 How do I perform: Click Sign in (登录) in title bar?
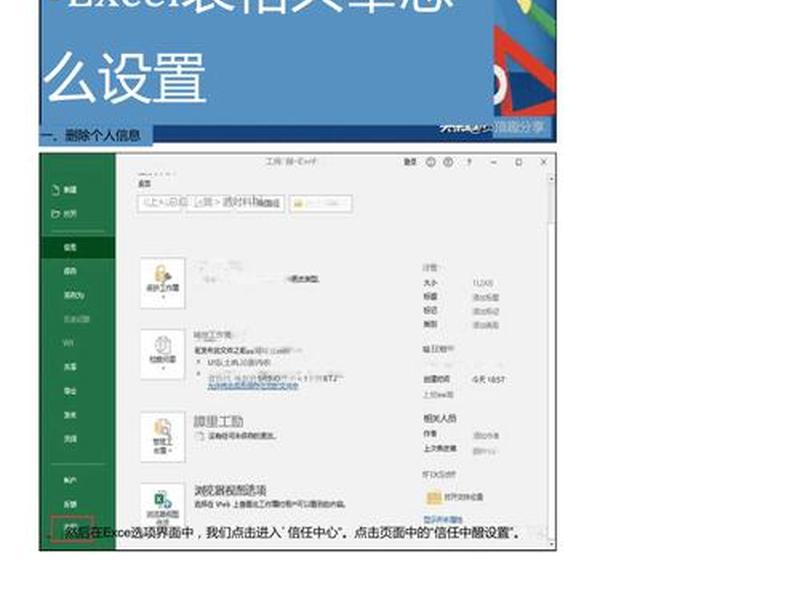tap(410, 162)
